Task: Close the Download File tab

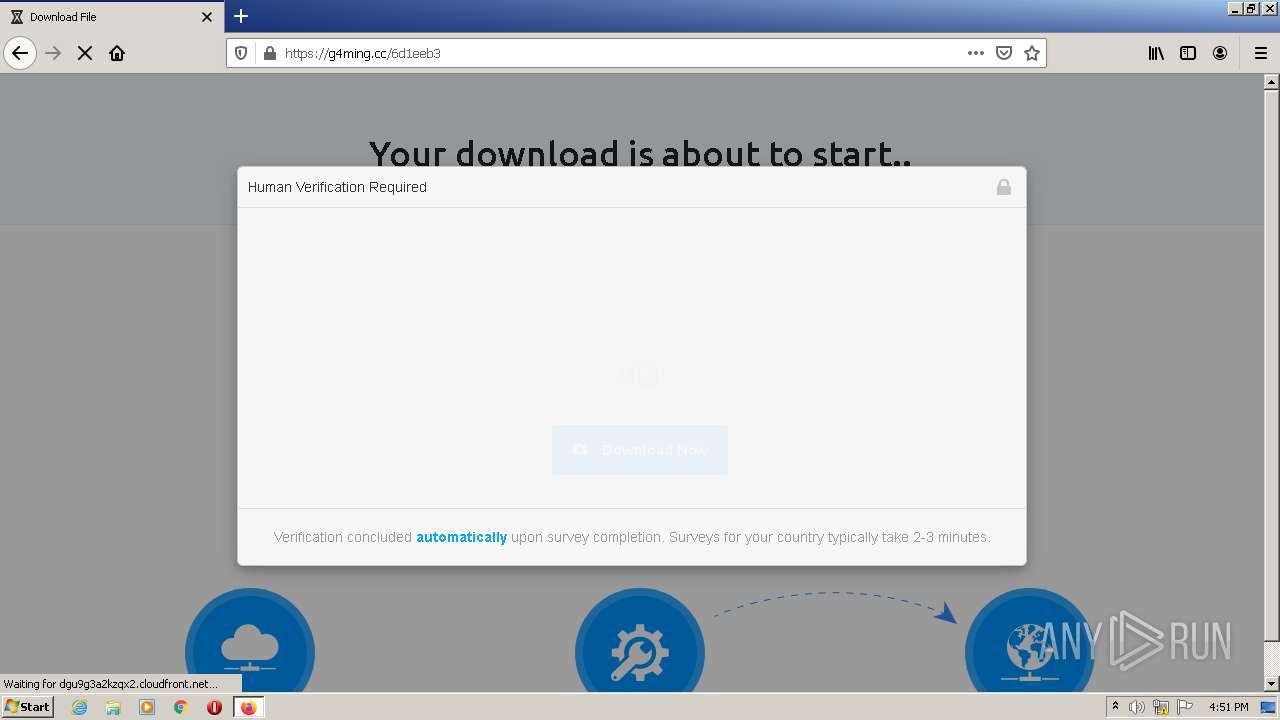Action: click(207, 17)
